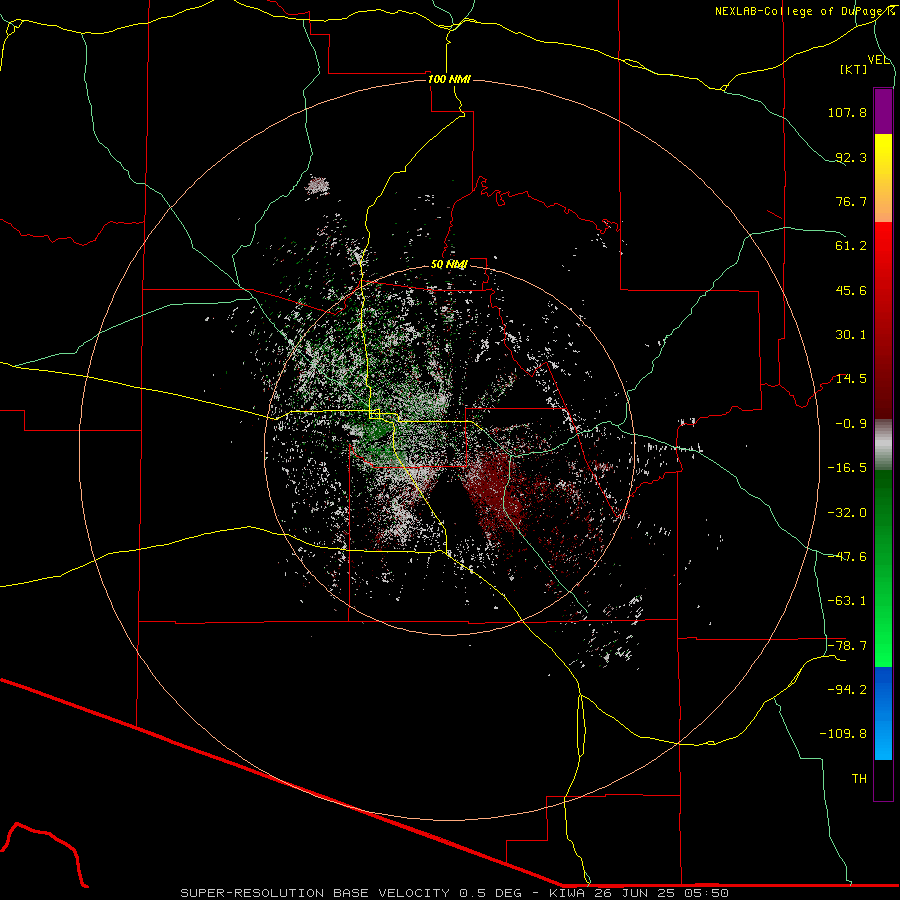Select the -16.5 value on velocity scale
Viewport: 900px width, 900px height.
[x=847, y=468]
